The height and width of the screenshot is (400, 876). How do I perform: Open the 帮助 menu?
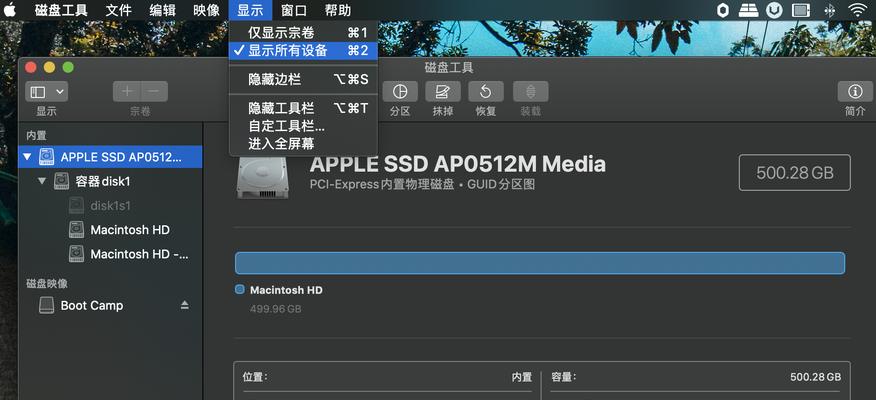(x=338, y=10)
